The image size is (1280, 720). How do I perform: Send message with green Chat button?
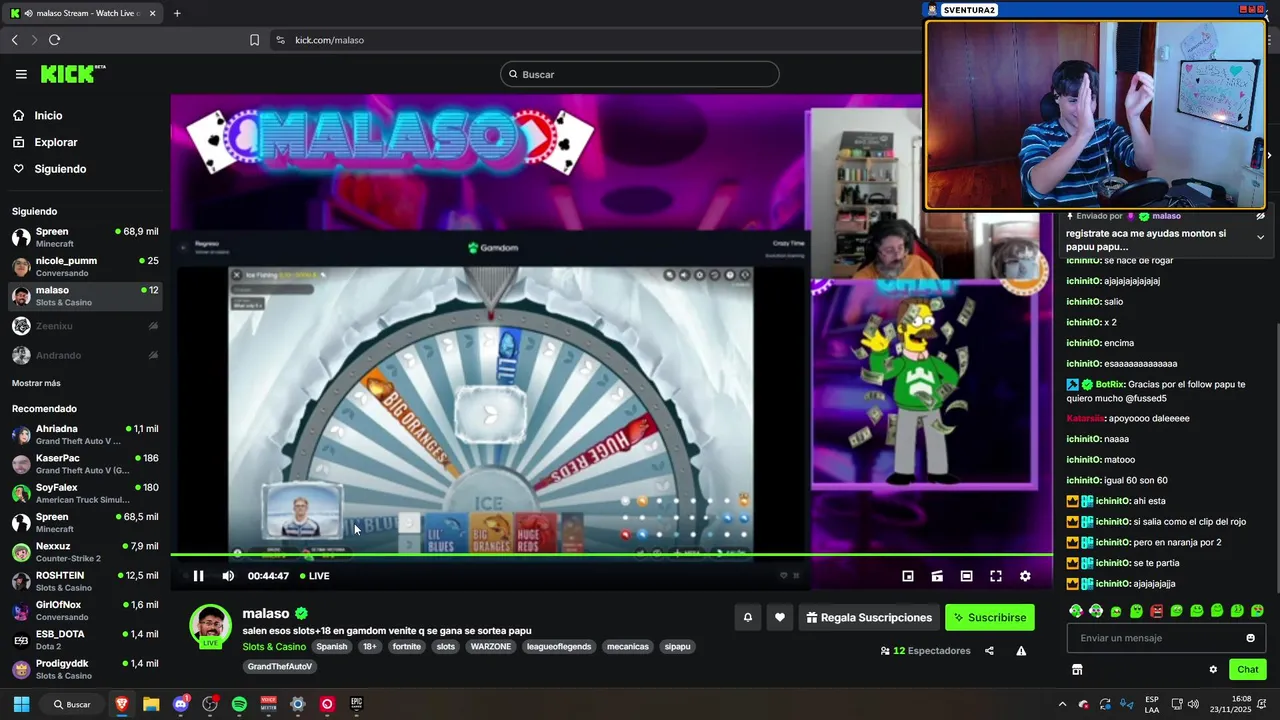click(x=1248, y=670)
